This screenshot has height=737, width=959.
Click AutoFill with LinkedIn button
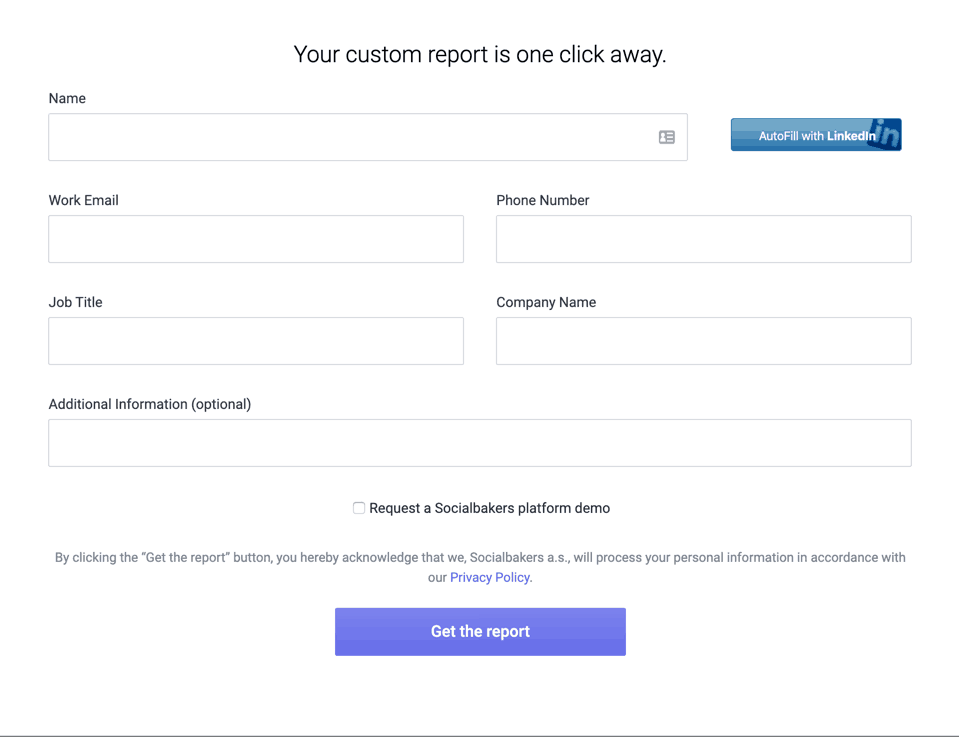pos(816,135)
